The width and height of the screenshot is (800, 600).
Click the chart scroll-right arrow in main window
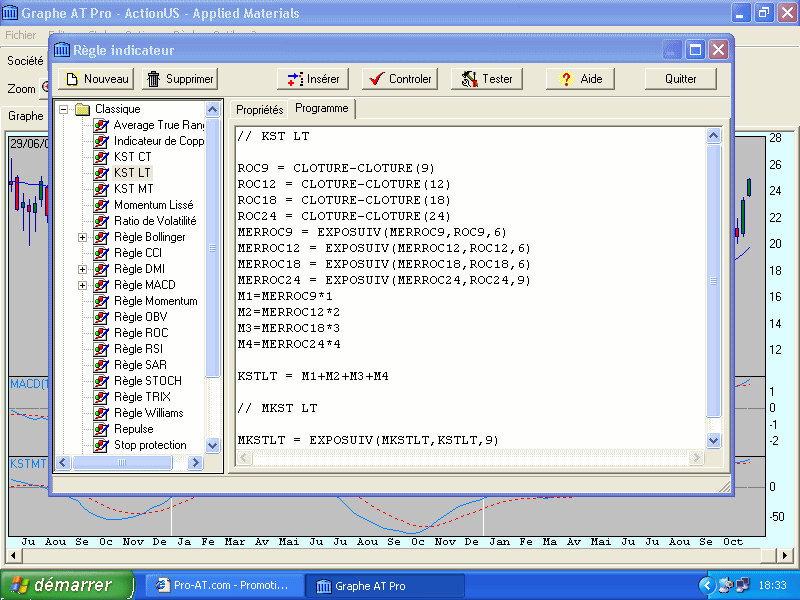click(x=785, y=555)
